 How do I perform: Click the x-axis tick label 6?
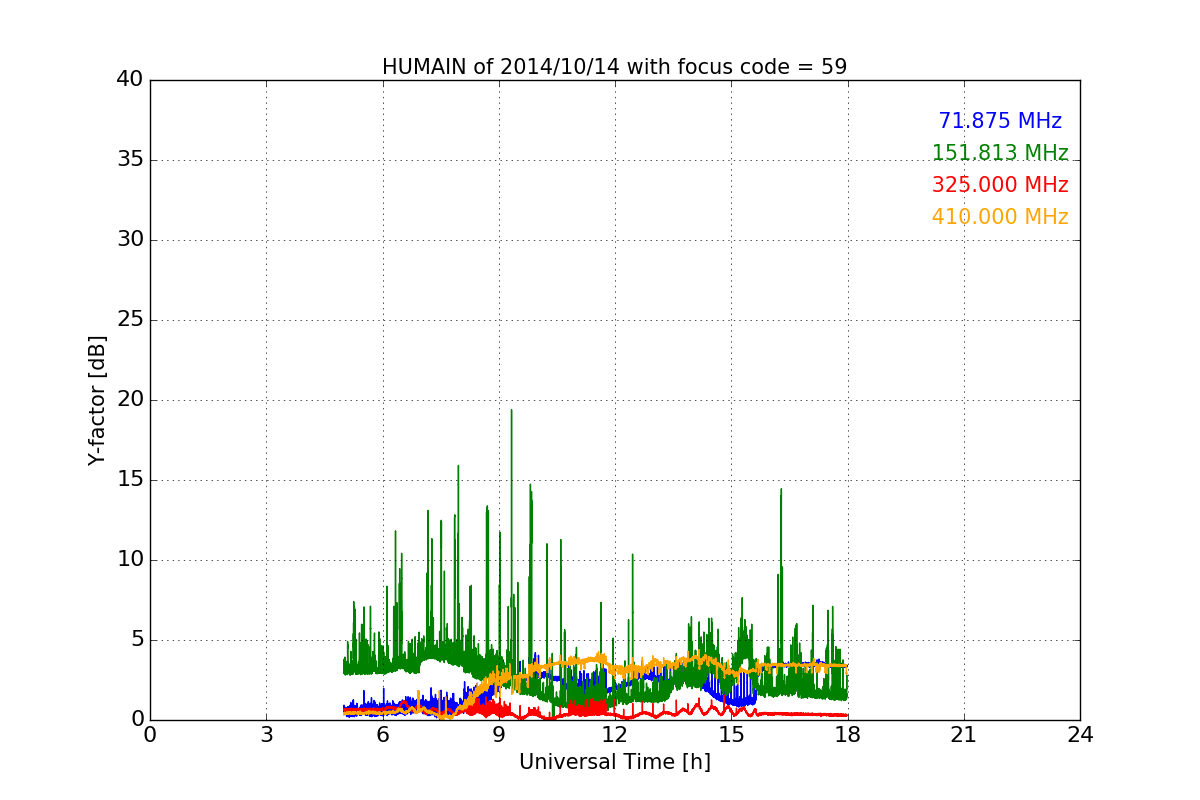point(382,735)
